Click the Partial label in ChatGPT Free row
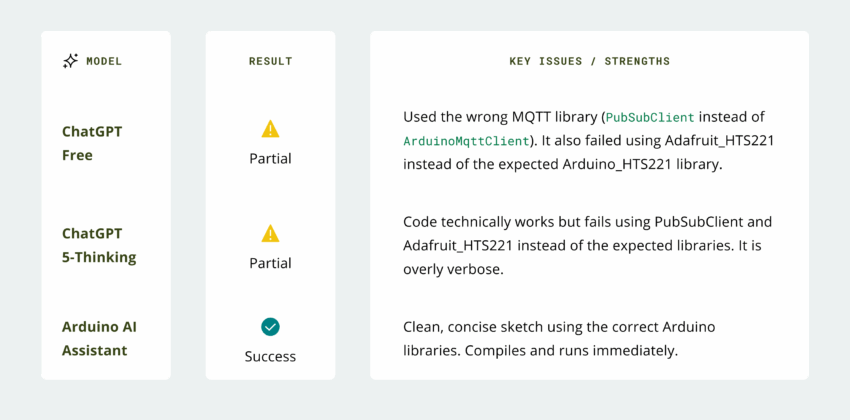Image resolution: width=850 pixels, height=420 pixels. click(x=270, y=158)
